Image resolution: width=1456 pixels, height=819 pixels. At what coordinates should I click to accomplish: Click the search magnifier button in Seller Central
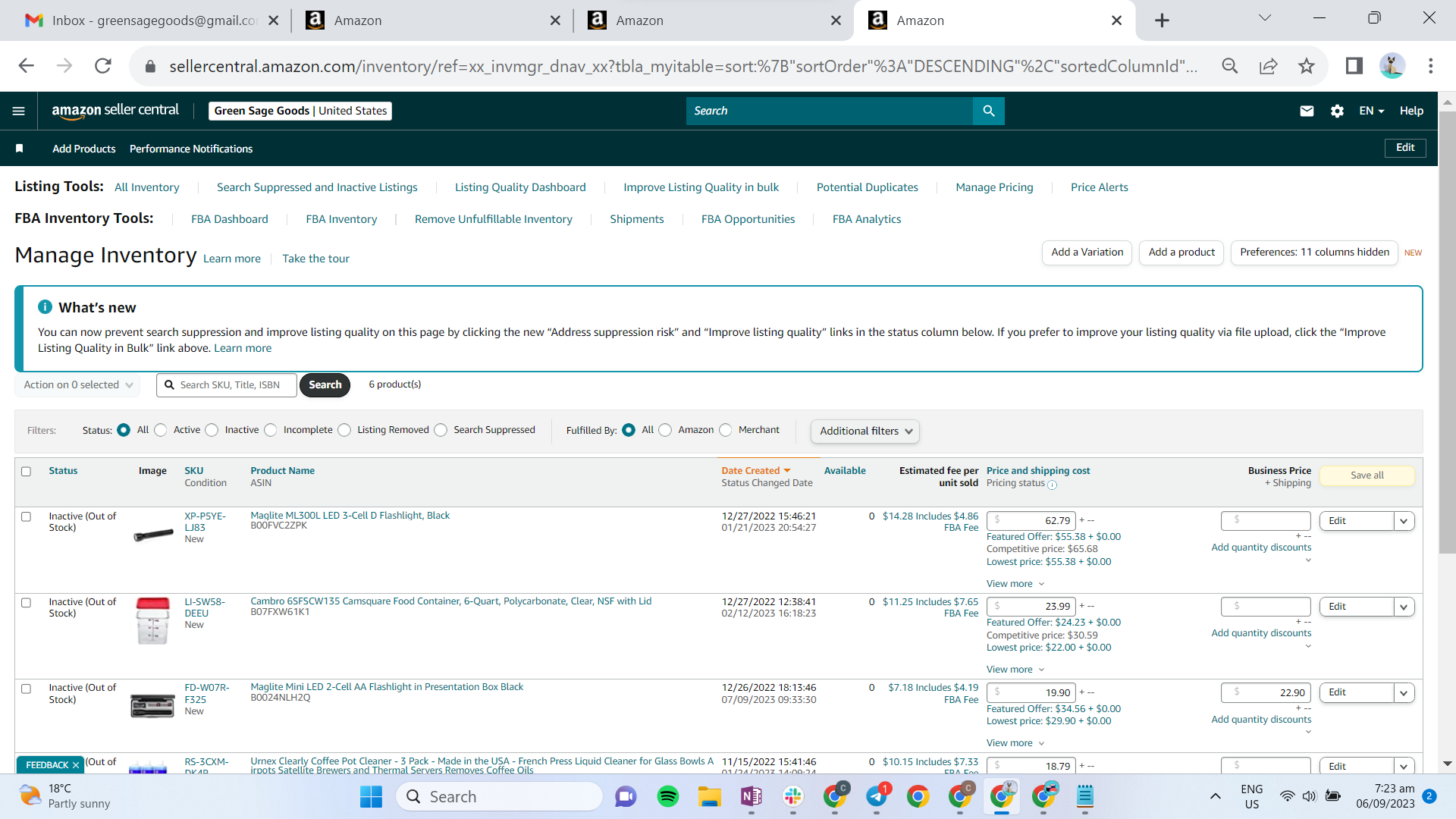click(x=989, y=111)
